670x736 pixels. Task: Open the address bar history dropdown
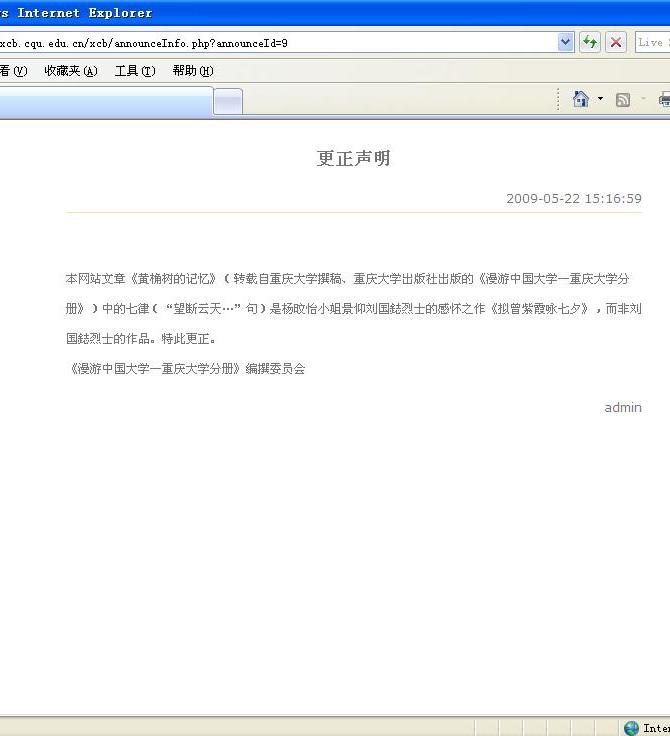(565, 42)
